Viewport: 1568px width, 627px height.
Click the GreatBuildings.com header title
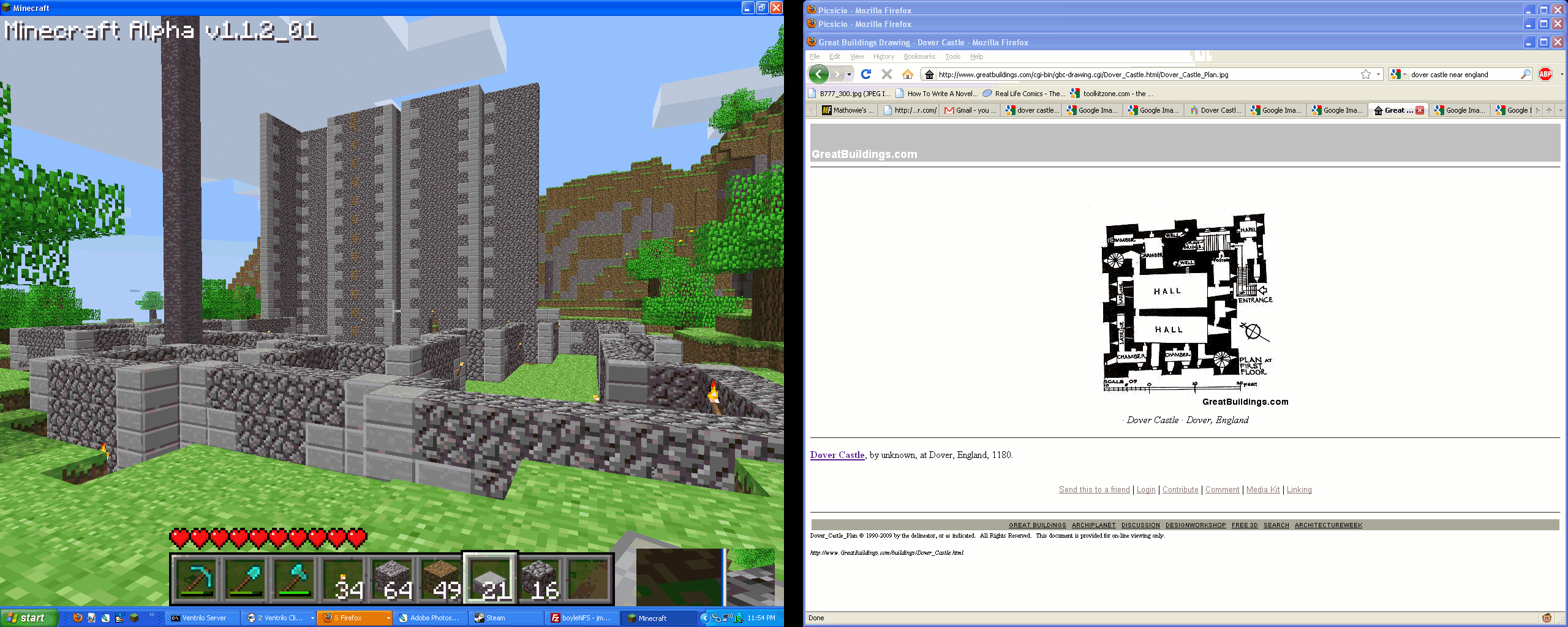click(864, 154)
